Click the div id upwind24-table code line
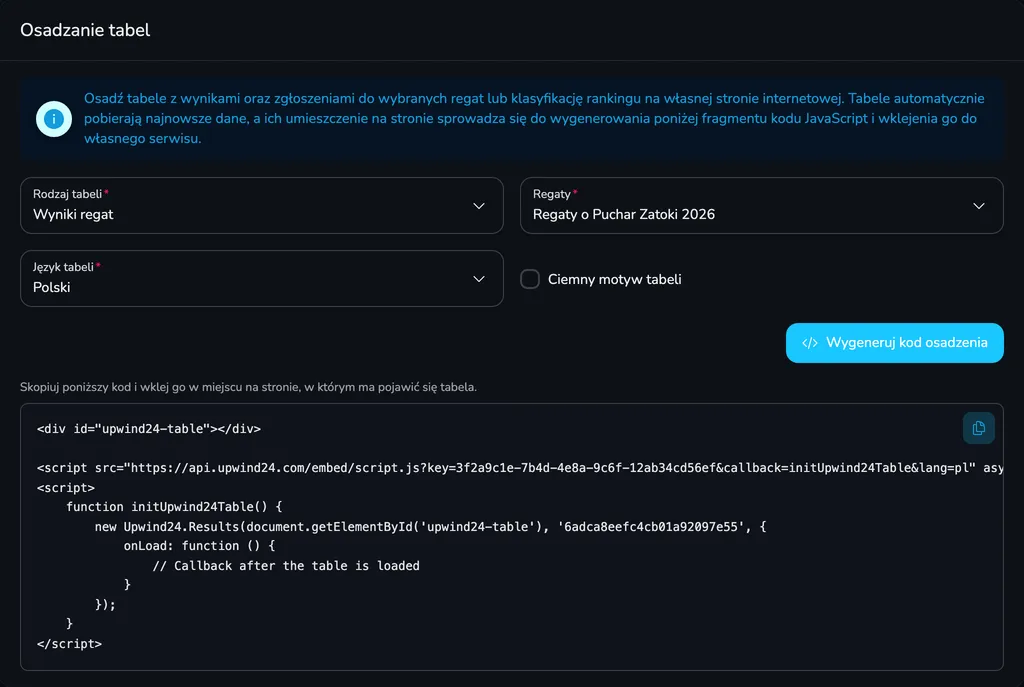 149,429
